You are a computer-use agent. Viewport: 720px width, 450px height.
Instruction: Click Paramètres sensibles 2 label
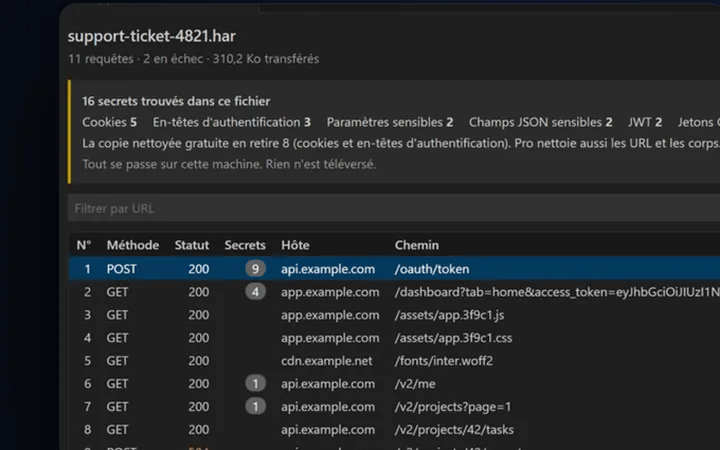pos(390,122)
